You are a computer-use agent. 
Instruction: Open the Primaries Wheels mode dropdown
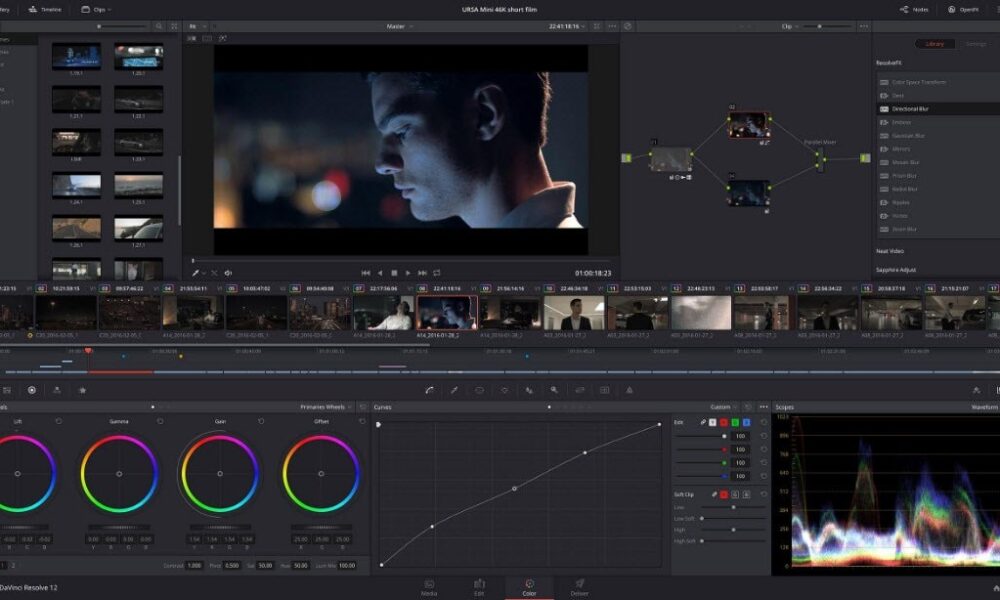tap(325, 407)
